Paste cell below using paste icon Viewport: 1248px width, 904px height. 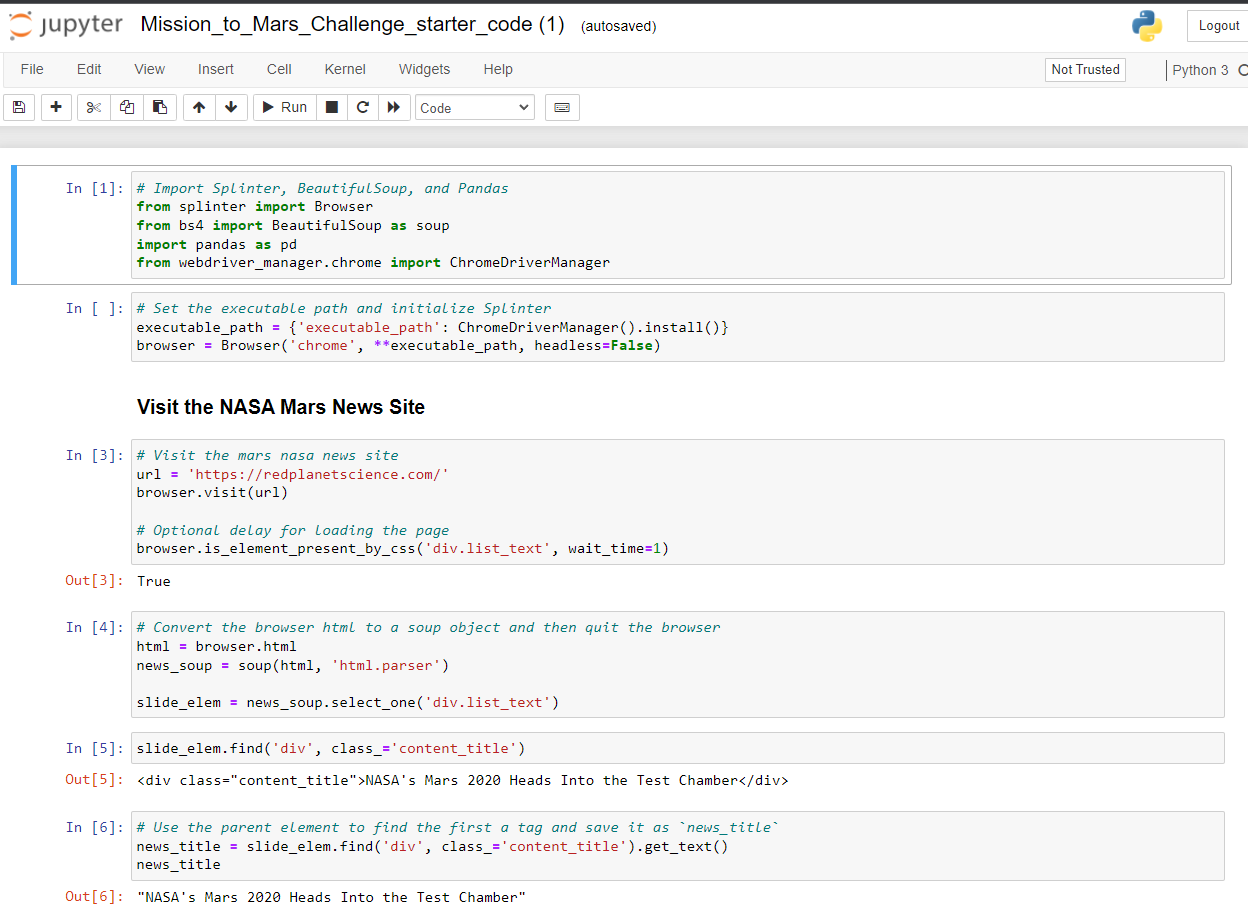(159, 107)
